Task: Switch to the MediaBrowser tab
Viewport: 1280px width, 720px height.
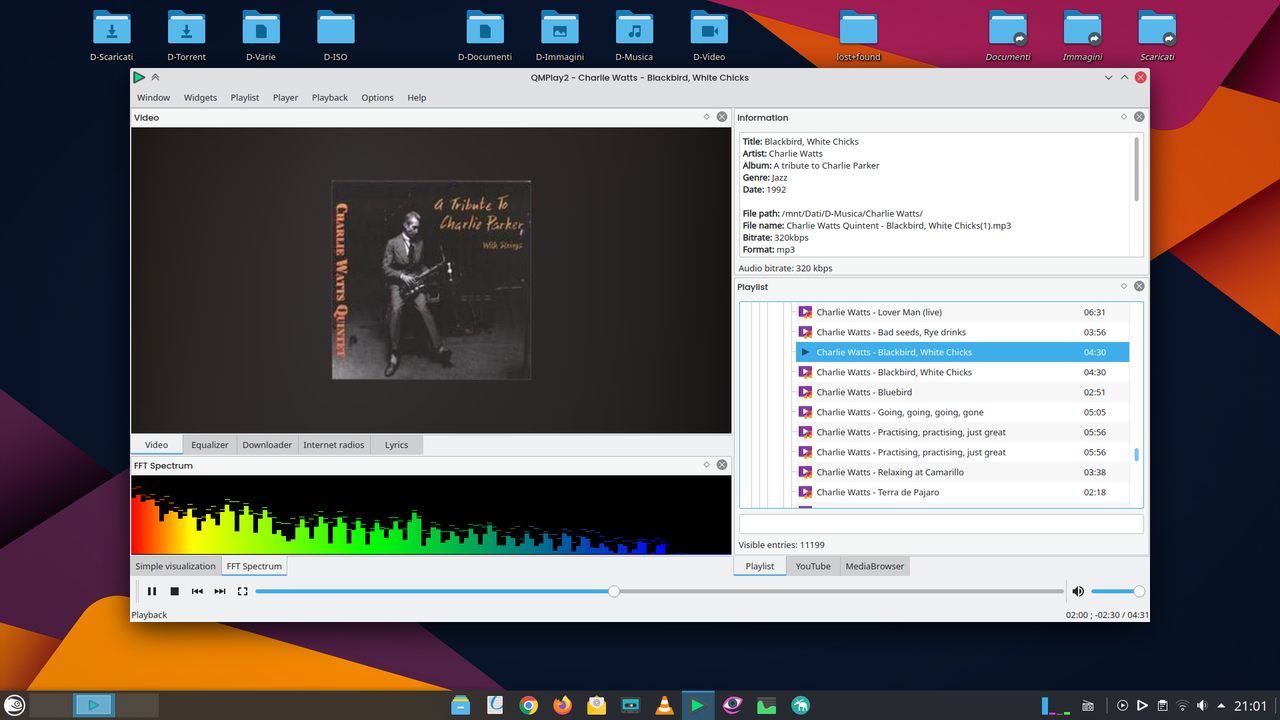Action: [875, 566]
